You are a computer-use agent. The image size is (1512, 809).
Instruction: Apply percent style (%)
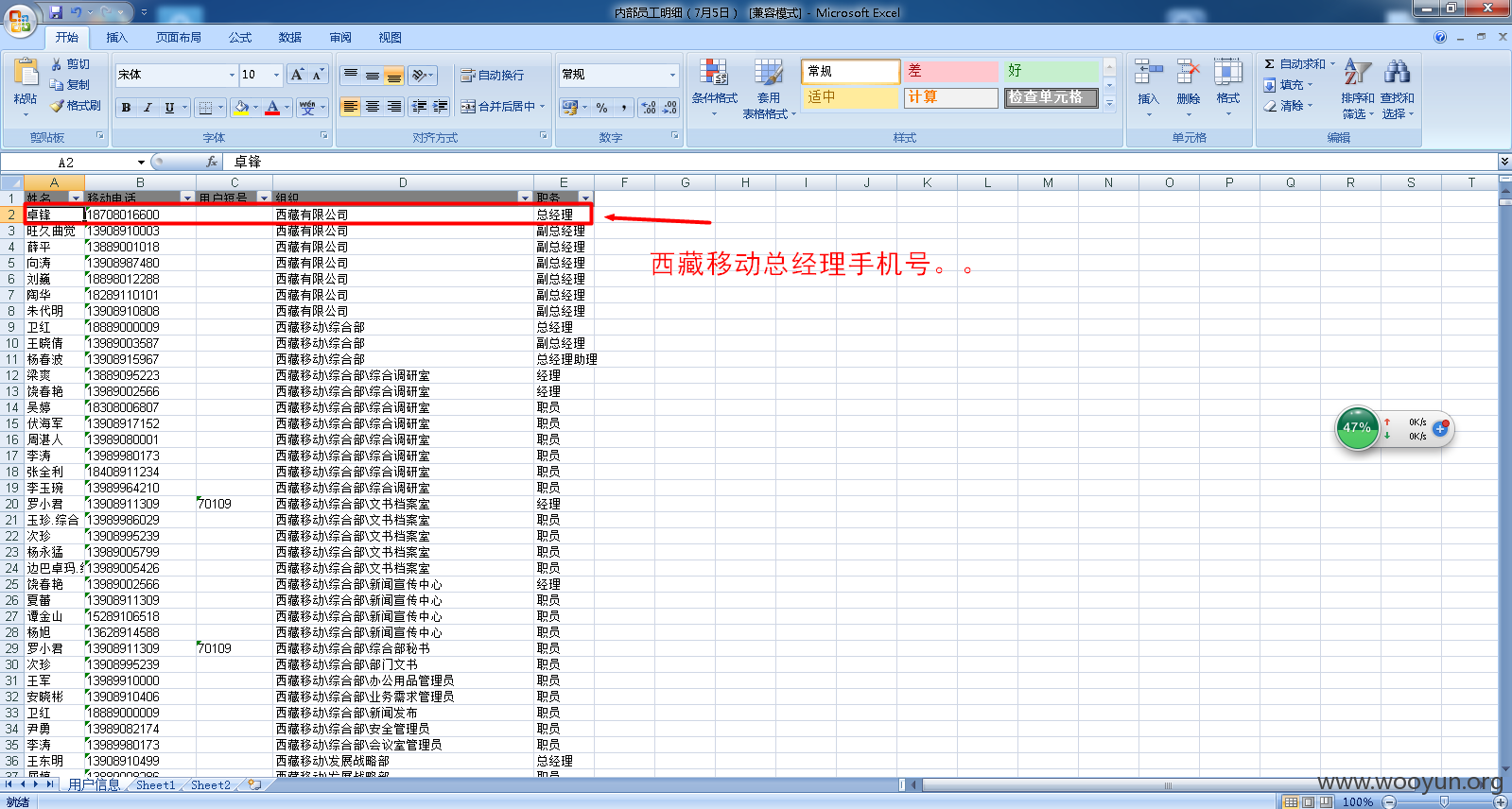point(602,108)
